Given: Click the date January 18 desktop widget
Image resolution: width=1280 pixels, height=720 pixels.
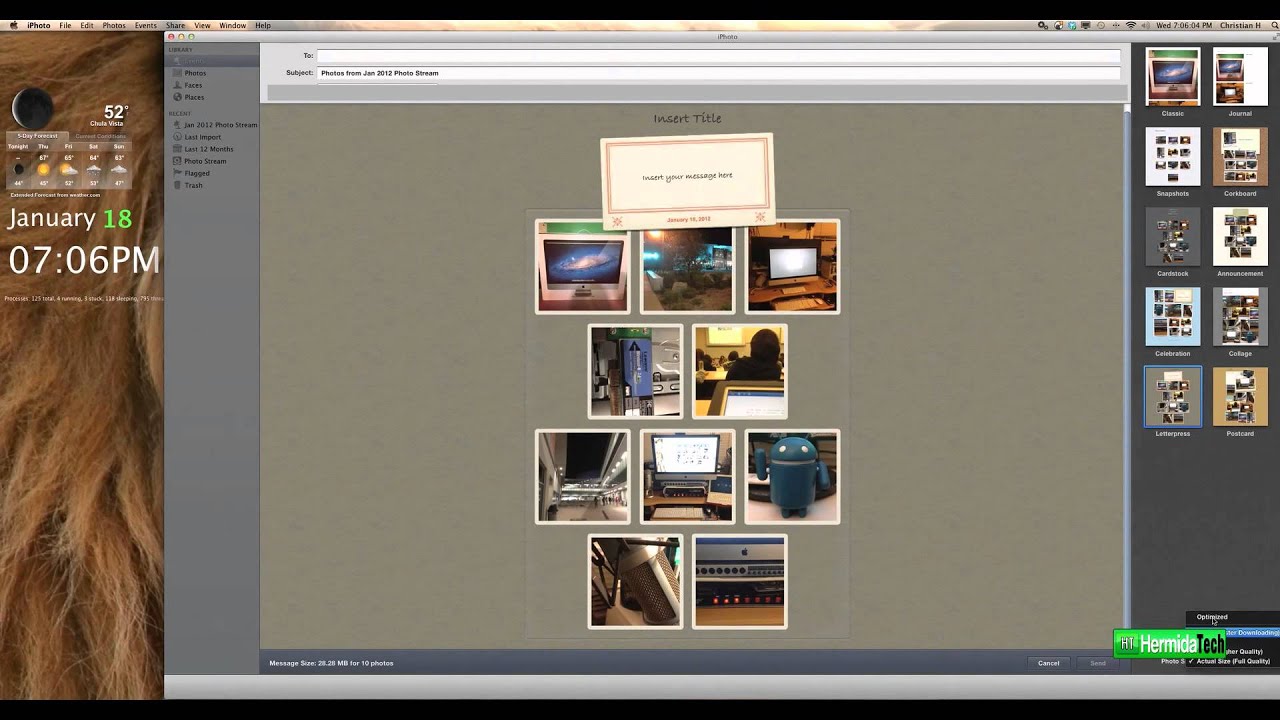Looking at the screenshot, I should (70, 218).
